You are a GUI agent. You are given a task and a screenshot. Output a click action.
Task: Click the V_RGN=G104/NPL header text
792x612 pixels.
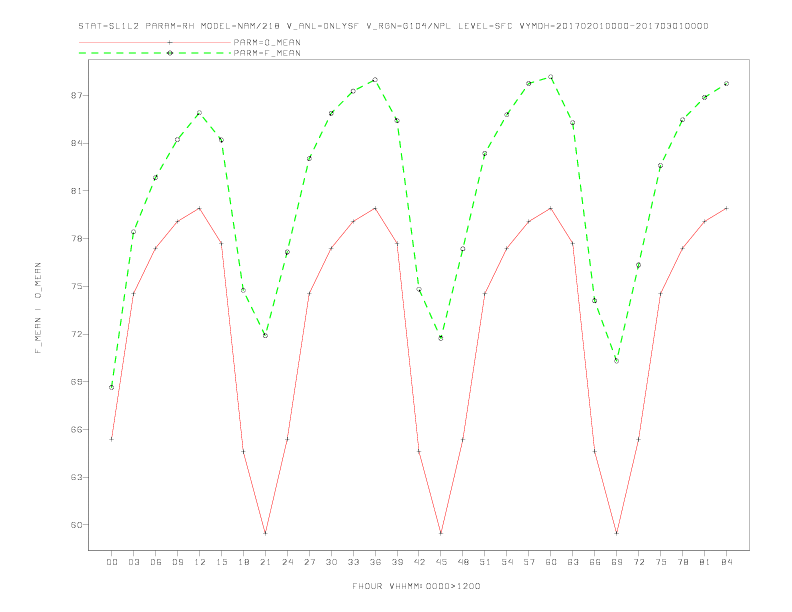click(409, 26)
